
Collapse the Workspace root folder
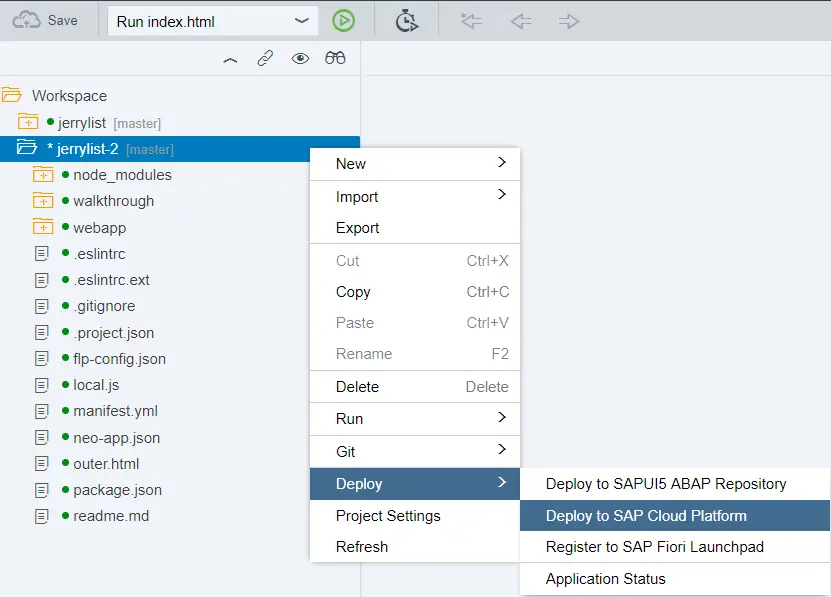(12, 95)
